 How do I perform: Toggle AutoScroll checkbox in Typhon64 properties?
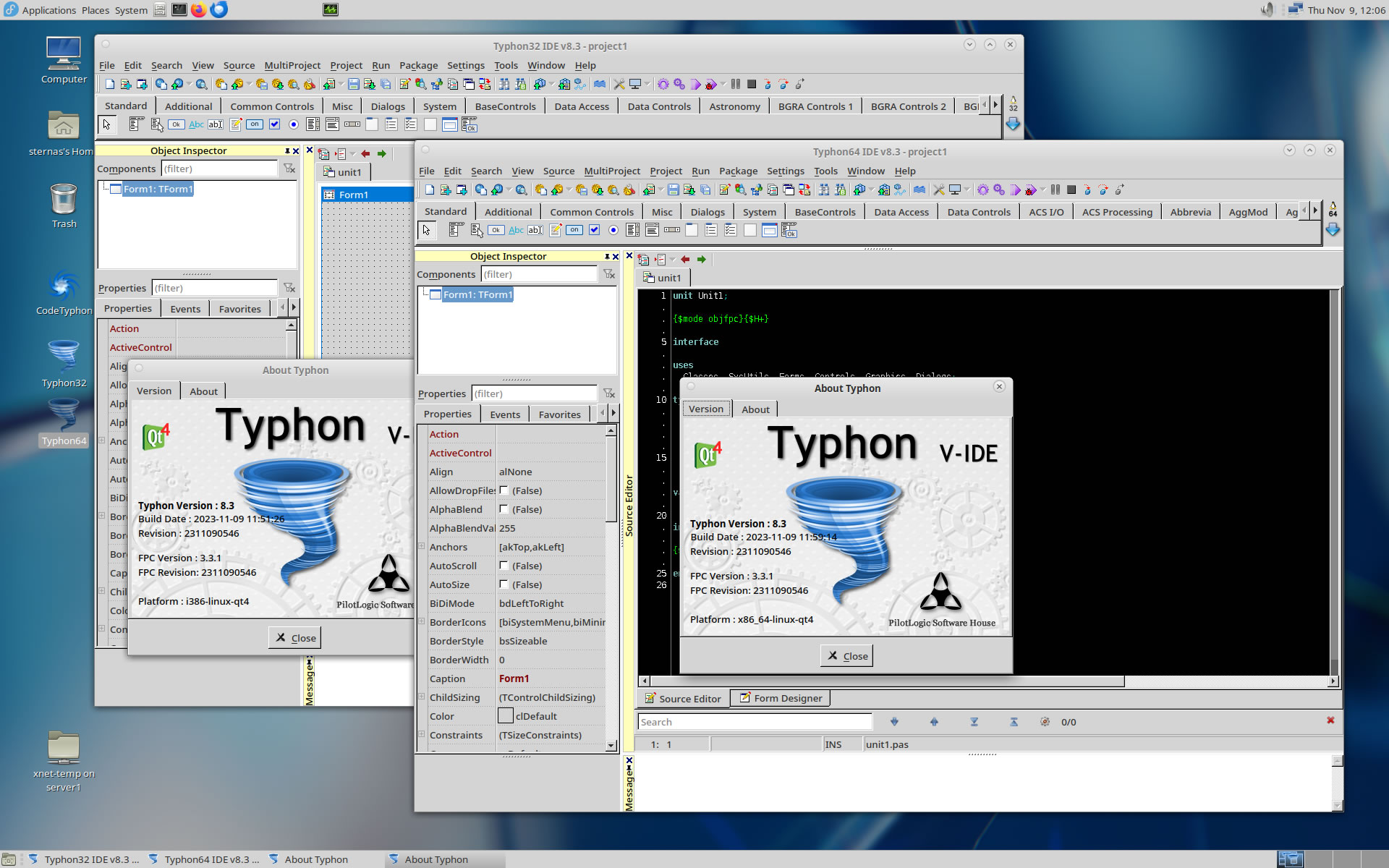click(x=504, y=566)
